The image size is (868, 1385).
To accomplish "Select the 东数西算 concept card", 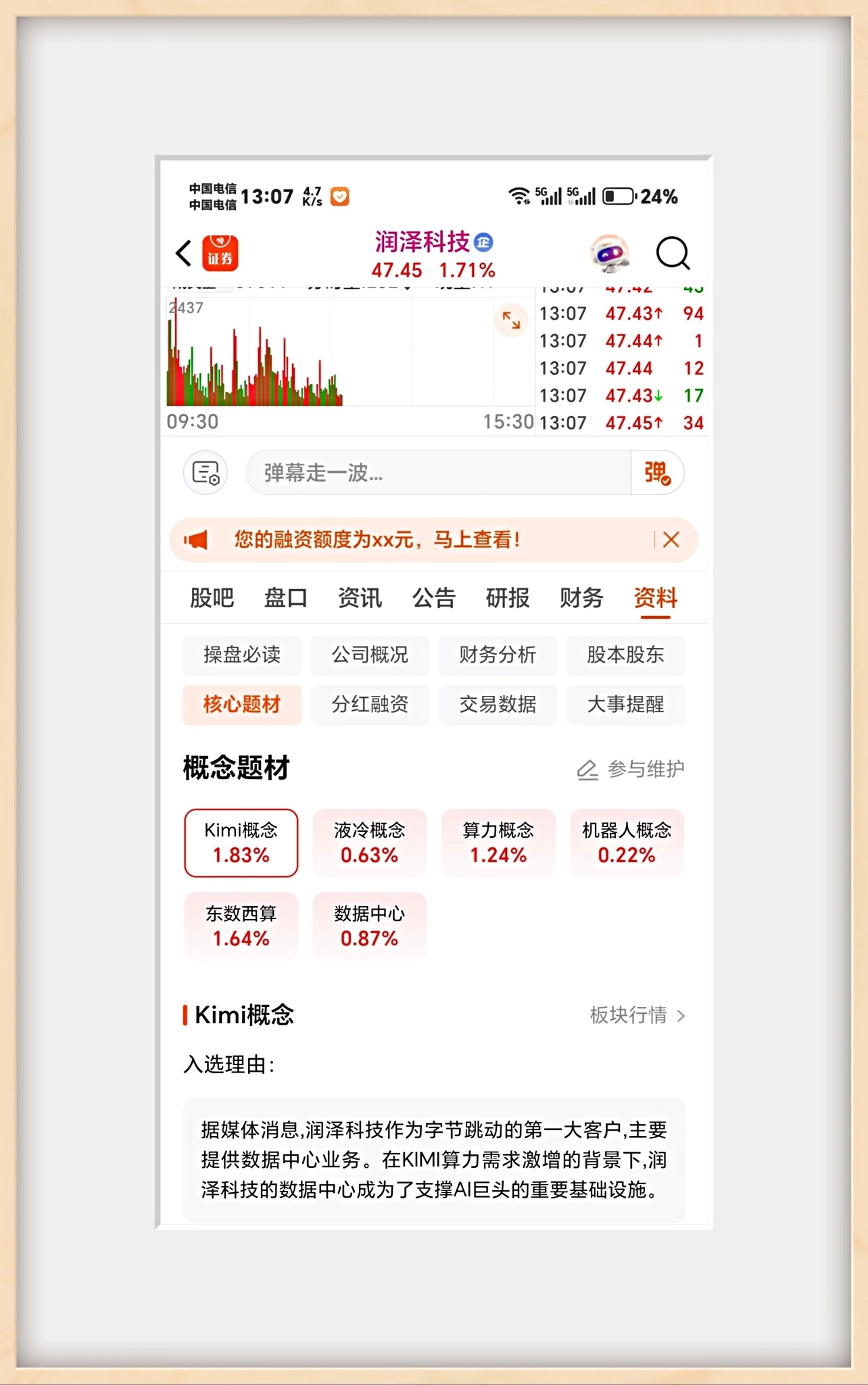I will click(x=241, y=926).
